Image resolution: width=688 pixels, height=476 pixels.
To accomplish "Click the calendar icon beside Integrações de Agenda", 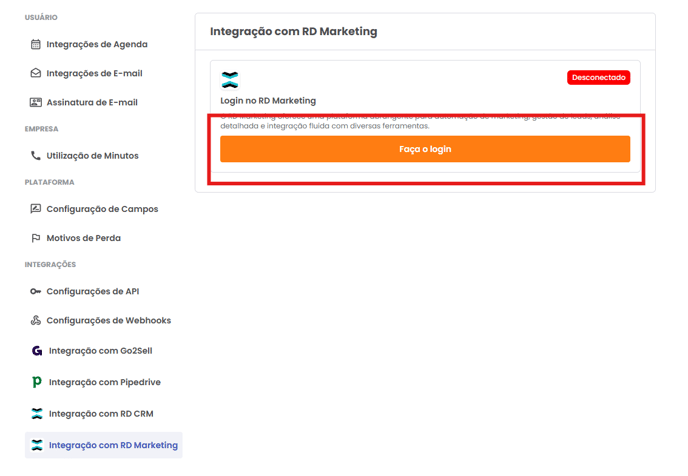I will pyautogui.click(x=36, y=44).
